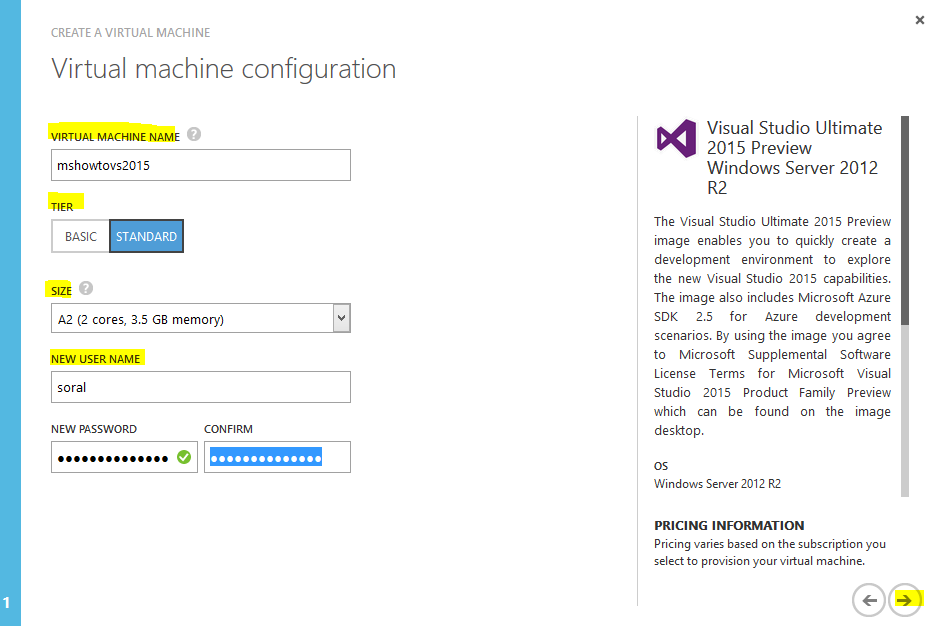This screenshot has width=938, height=626.
Task: Select the STANDARD tier option
Action: [146, 237]
